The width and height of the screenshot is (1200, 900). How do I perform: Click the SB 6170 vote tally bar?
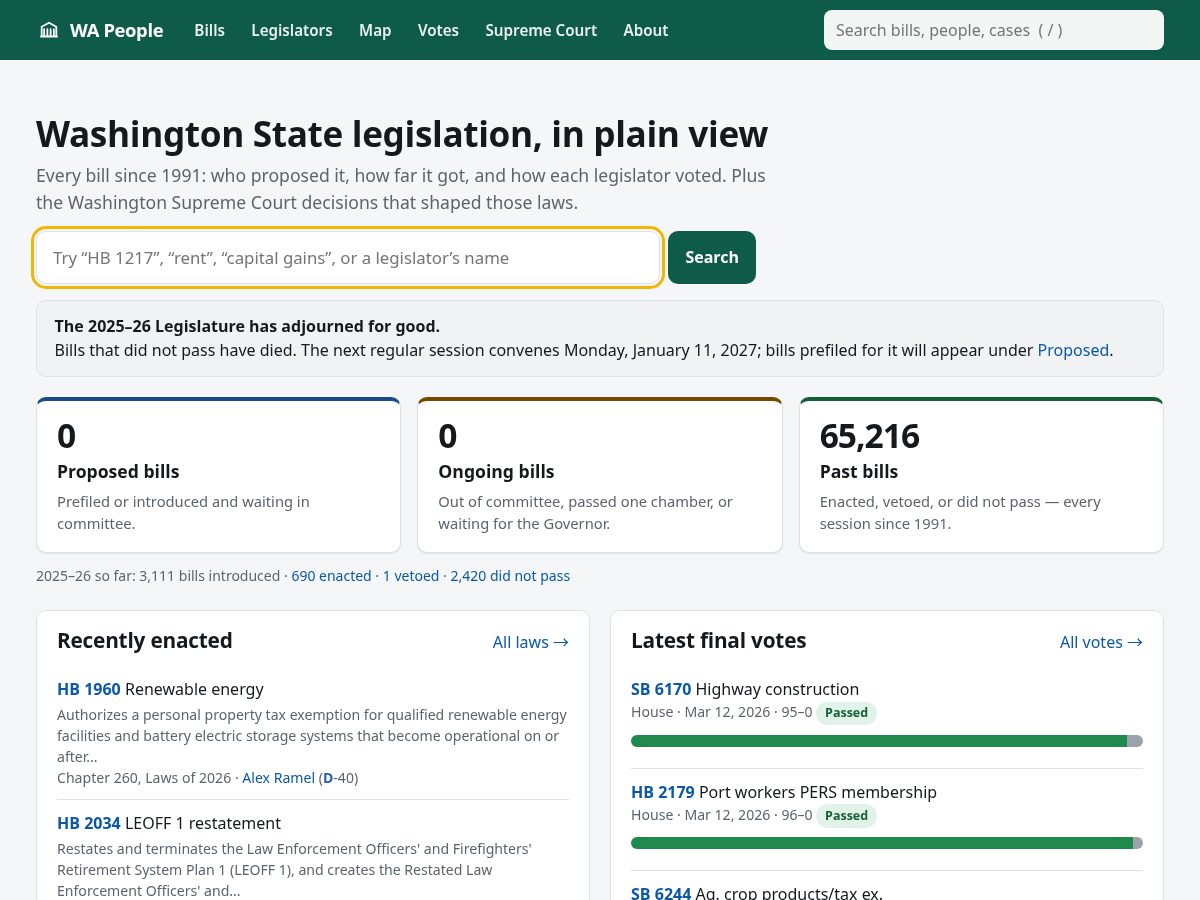point(887,741)
